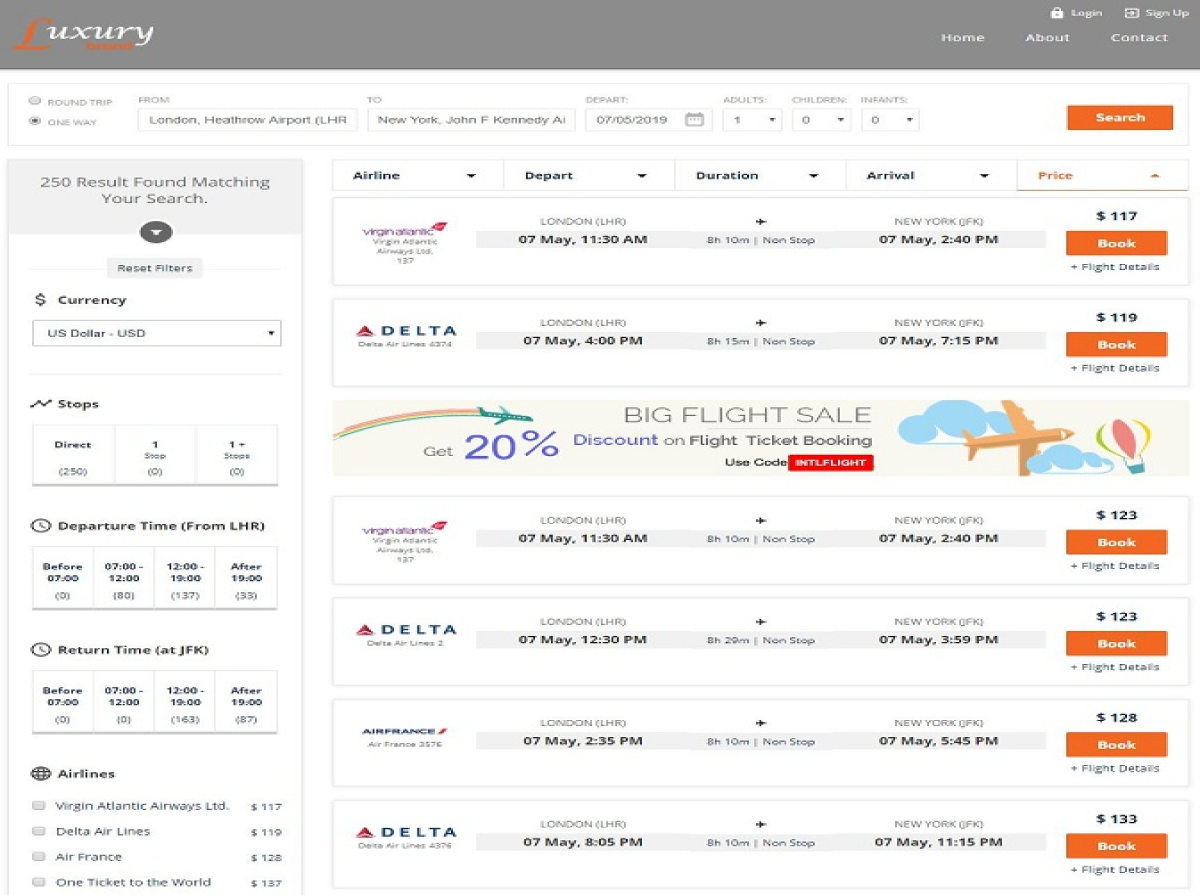Open the Infants count dropdown
This screenshot has height=895, width=1200.
tap(889, 120)
